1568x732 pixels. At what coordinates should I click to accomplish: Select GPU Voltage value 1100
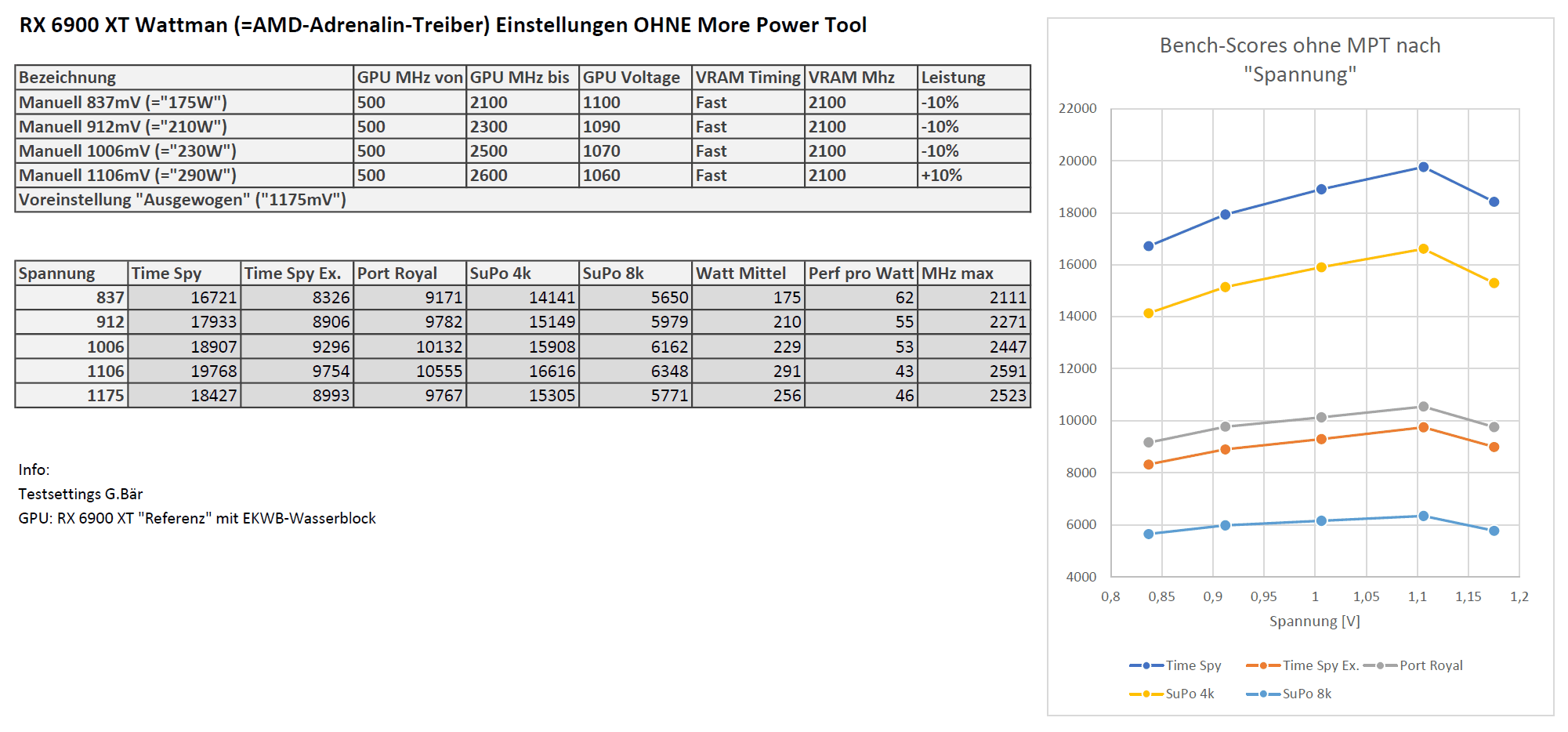coord(636,102)
